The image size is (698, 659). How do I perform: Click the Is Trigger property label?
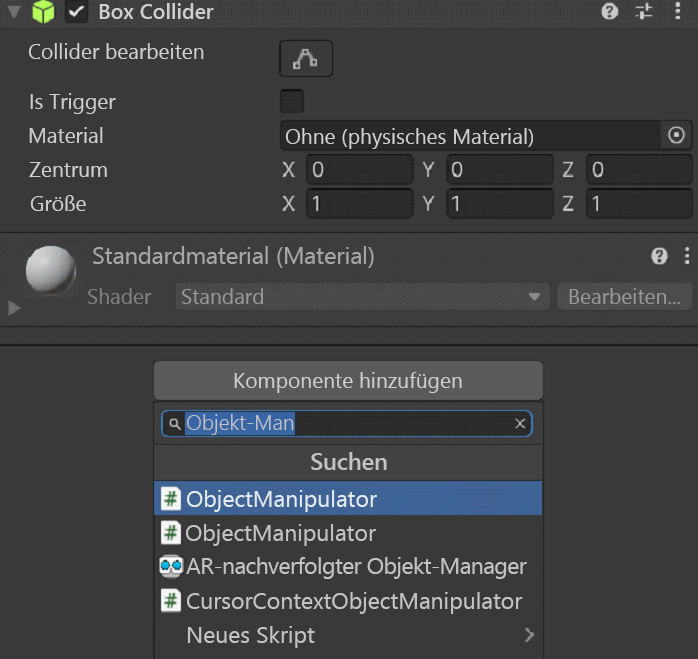point(72,102)
